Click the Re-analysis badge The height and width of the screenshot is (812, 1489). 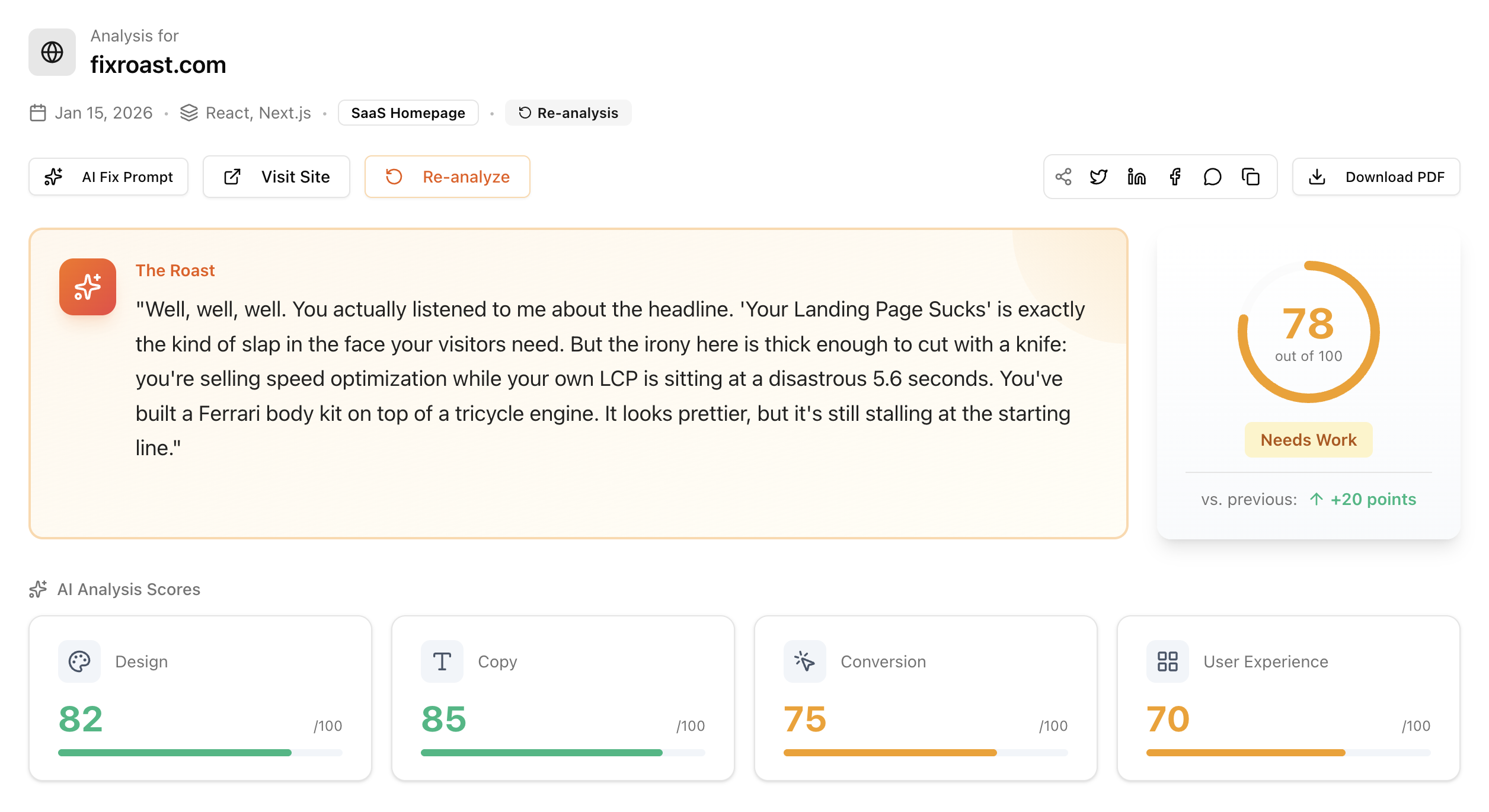pyautogui.click(x=568, y=113)
